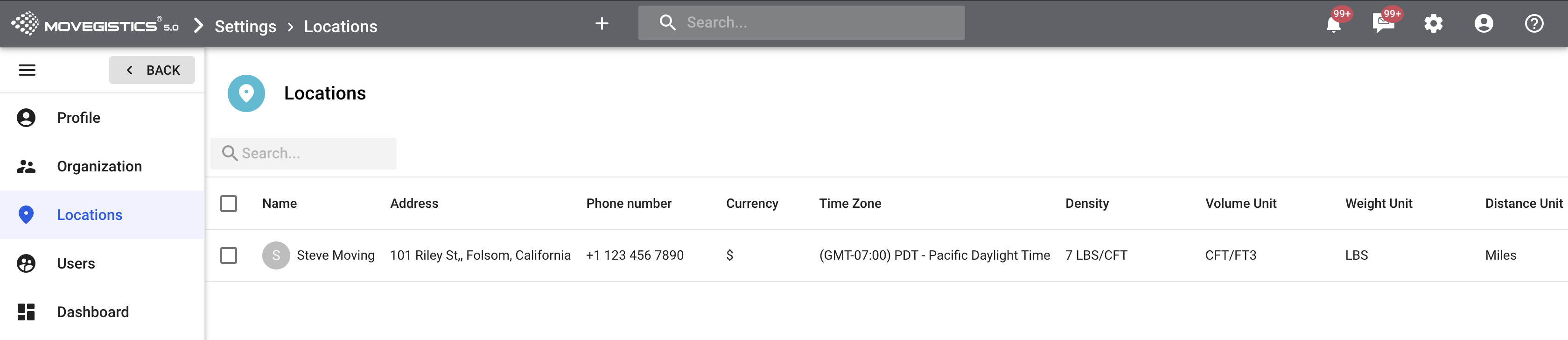Viewport: 1568px width, 340px height.
Task: Click the Movegistics logo
Action: tap(95, 25)
